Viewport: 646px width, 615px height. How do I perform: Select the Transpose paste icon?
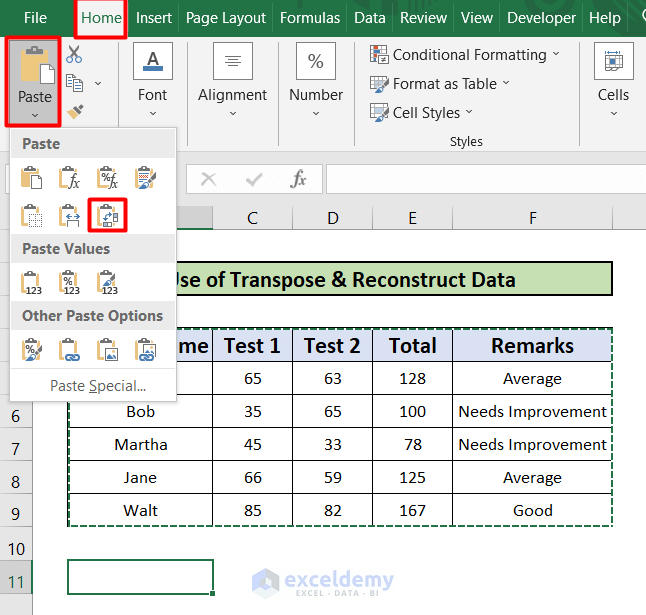(108, 215)
